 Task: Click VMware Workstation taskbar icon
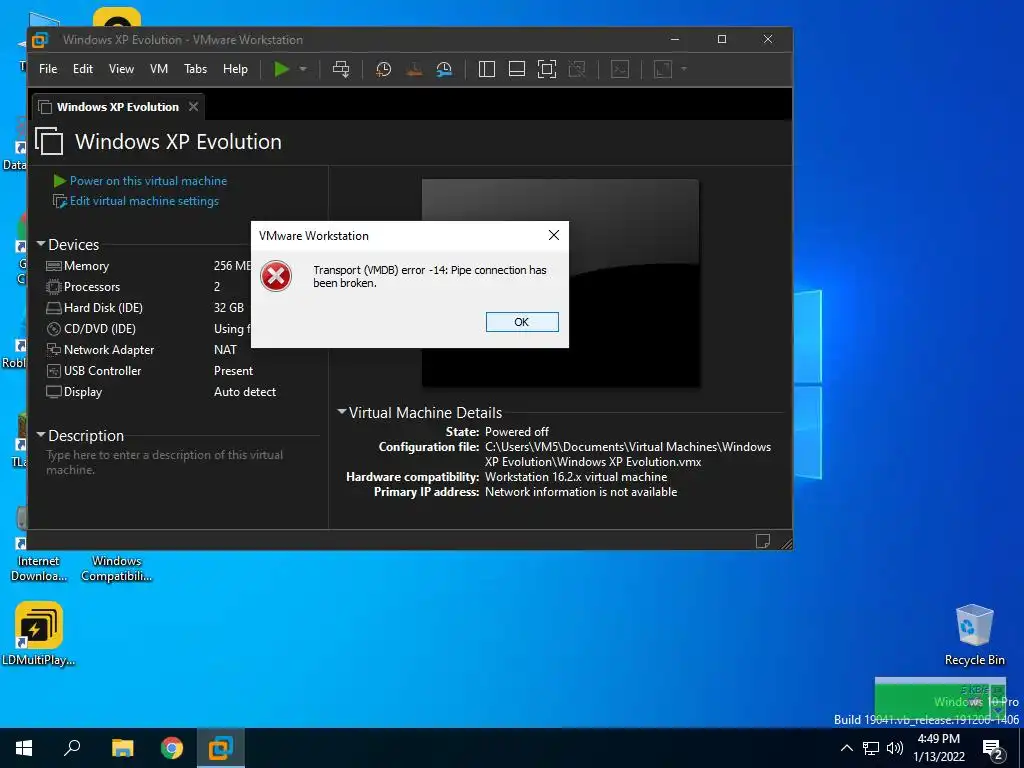pos(221,748)
